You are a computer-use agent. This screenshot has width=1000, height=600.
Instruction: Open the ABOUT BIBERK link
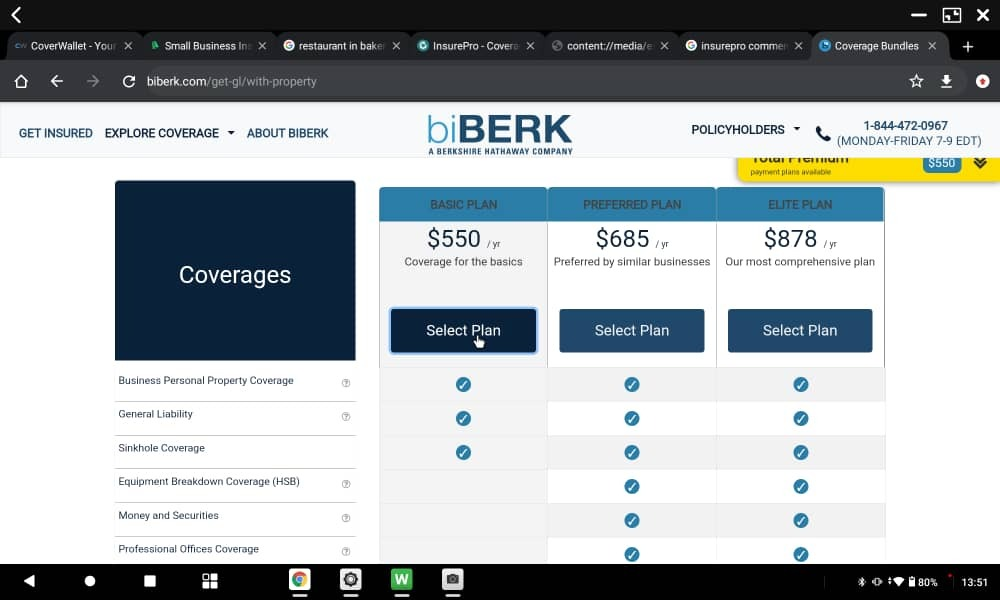tap(288, 133)
